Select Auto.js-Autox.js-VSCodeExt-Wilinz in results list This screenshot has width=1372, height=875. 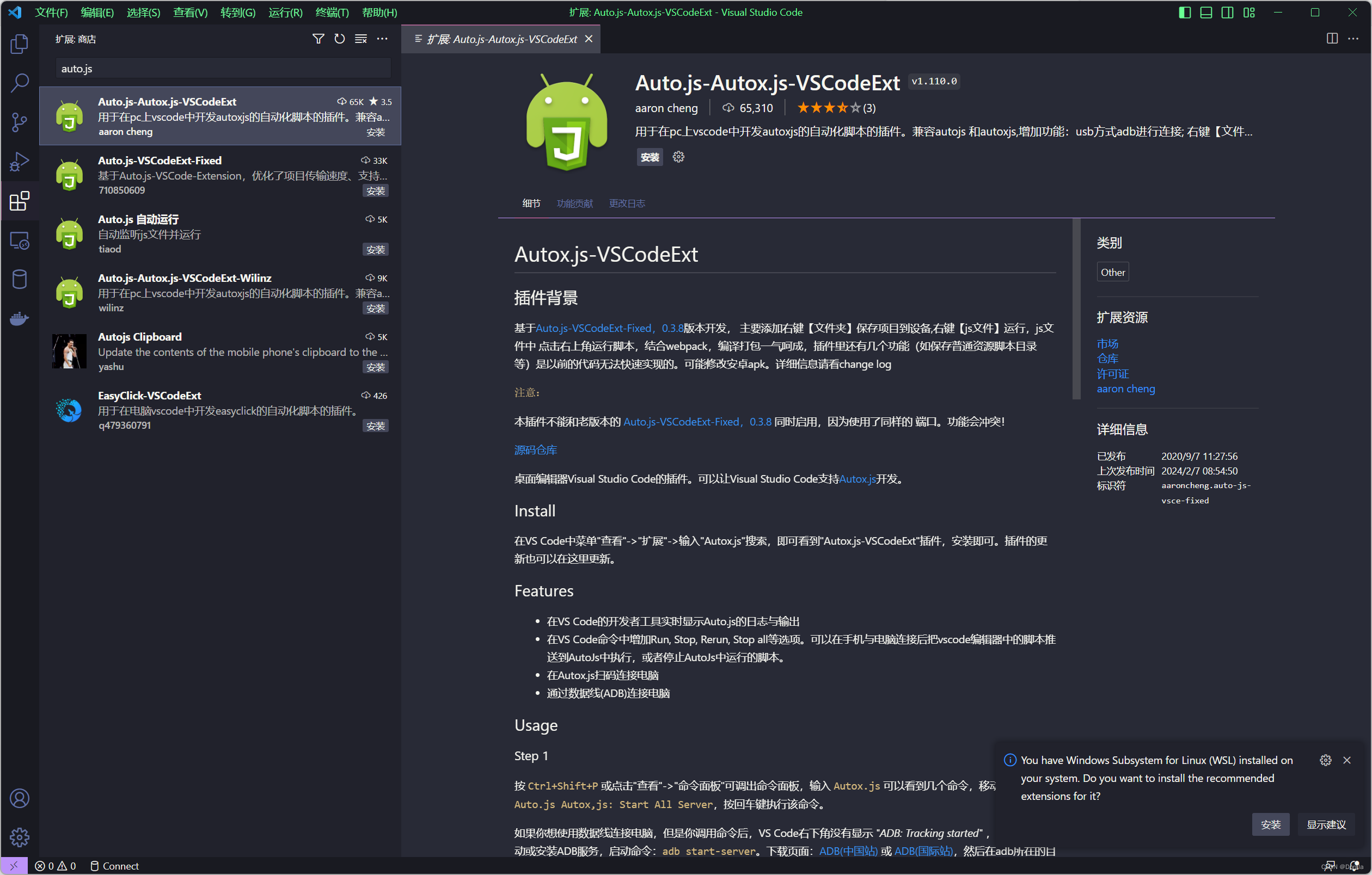(x=220, y=293)
